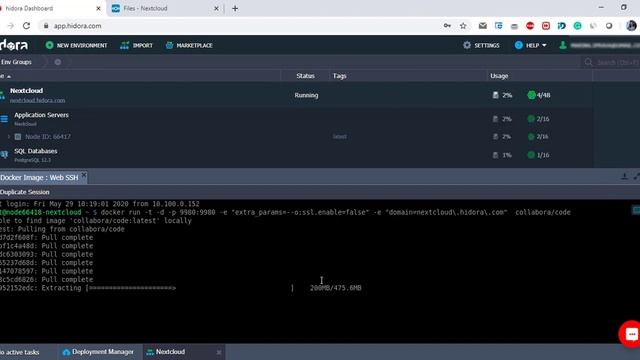Click the forward navigation arrow
Image resolution: width=640 pixels, height=360 pixels.
tap(11, 26)
